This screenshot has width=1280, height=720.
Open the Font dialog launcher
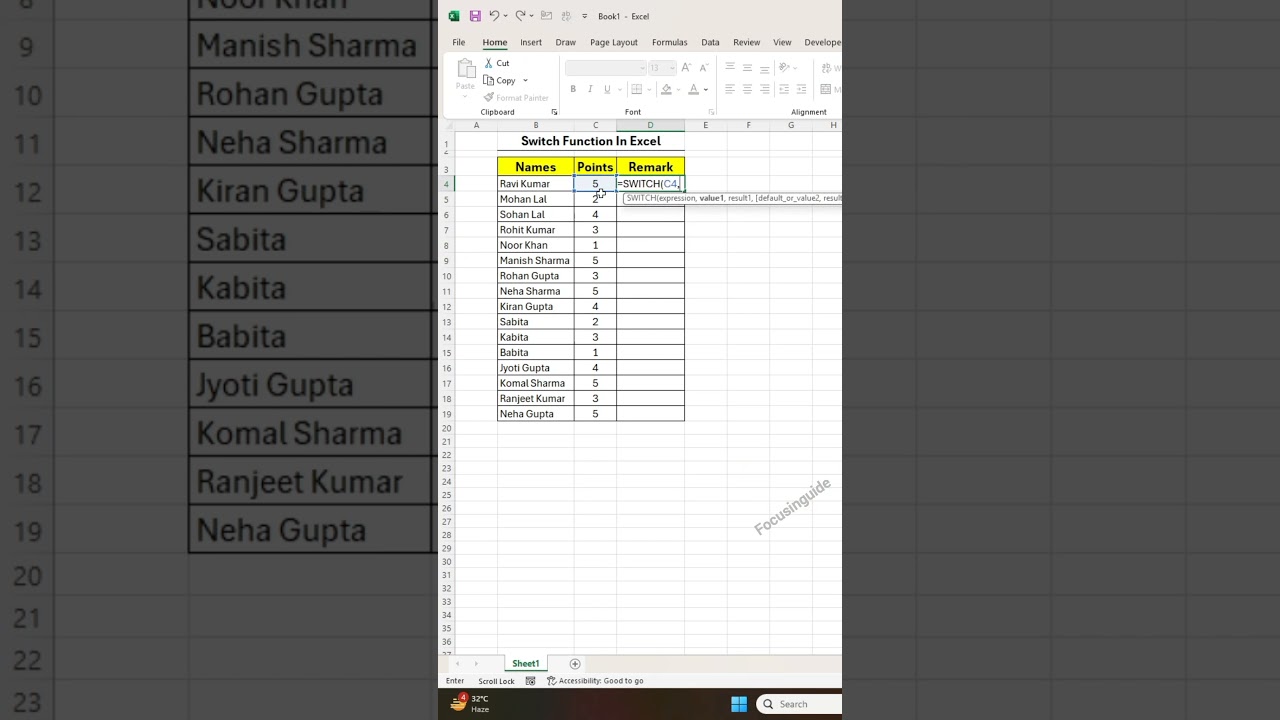(711, 112)
